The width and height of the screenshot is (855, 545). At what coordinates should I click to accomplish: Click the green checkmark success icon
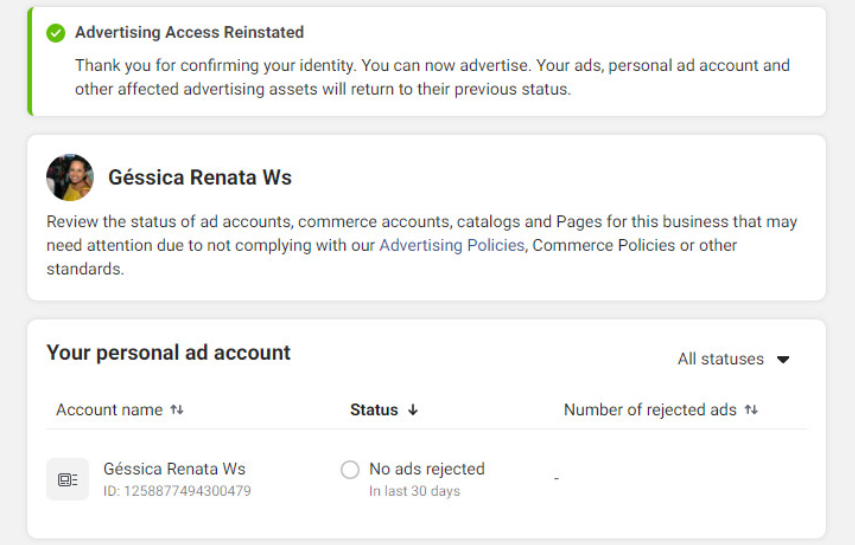(x=56, y=33)
